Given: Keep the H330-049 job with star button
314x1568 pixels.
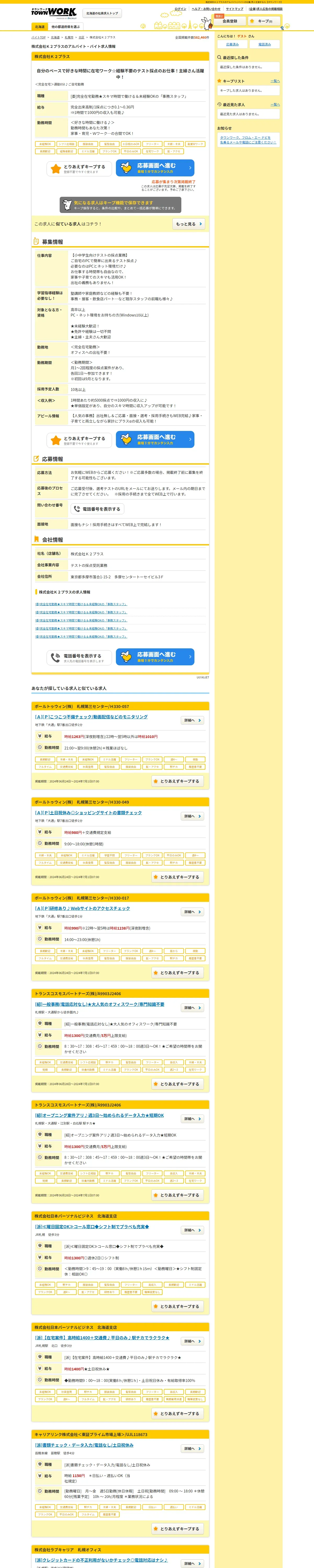Looking at the screenshot, I should 177,877.
